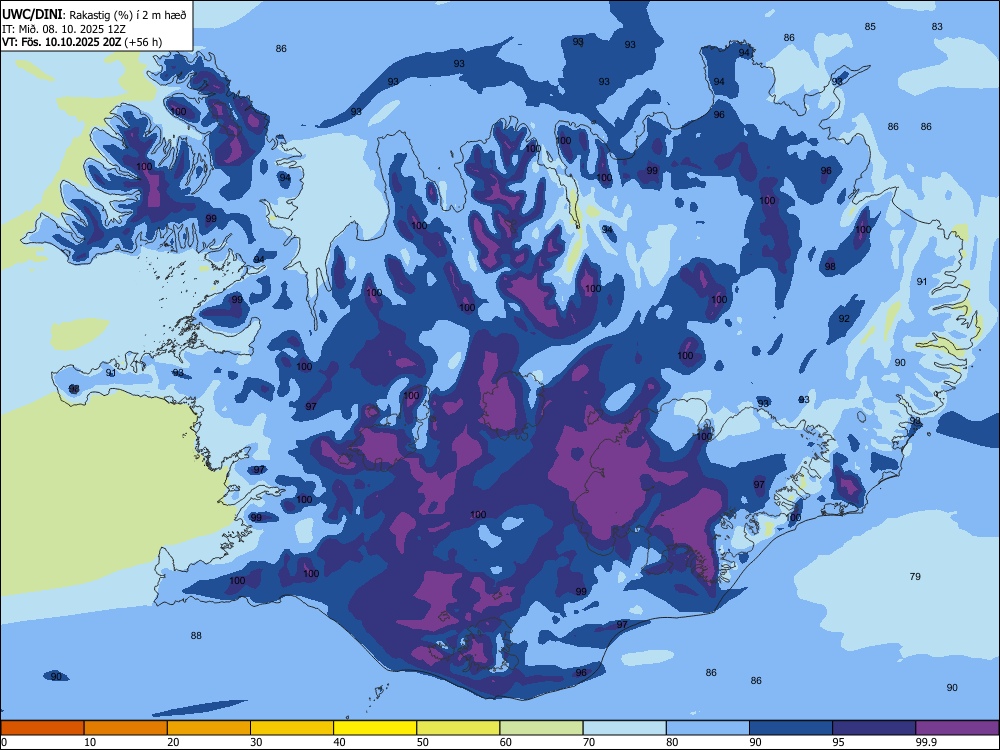Click the '30' legend scale label
1000x750 pixels.
click(x=256, y=742)
